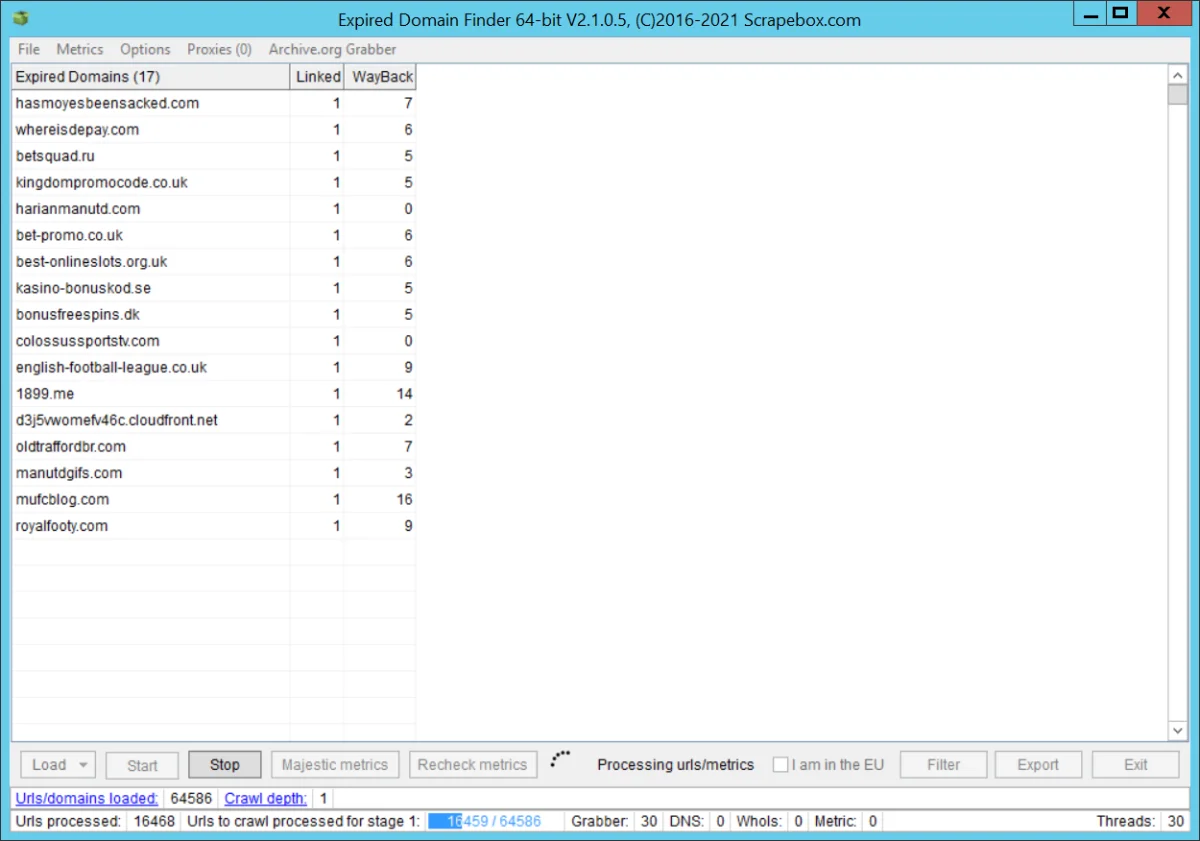
Task: Open the Archive.org Grabber menu
Action: pyautogui.click(x=332, y=49)
